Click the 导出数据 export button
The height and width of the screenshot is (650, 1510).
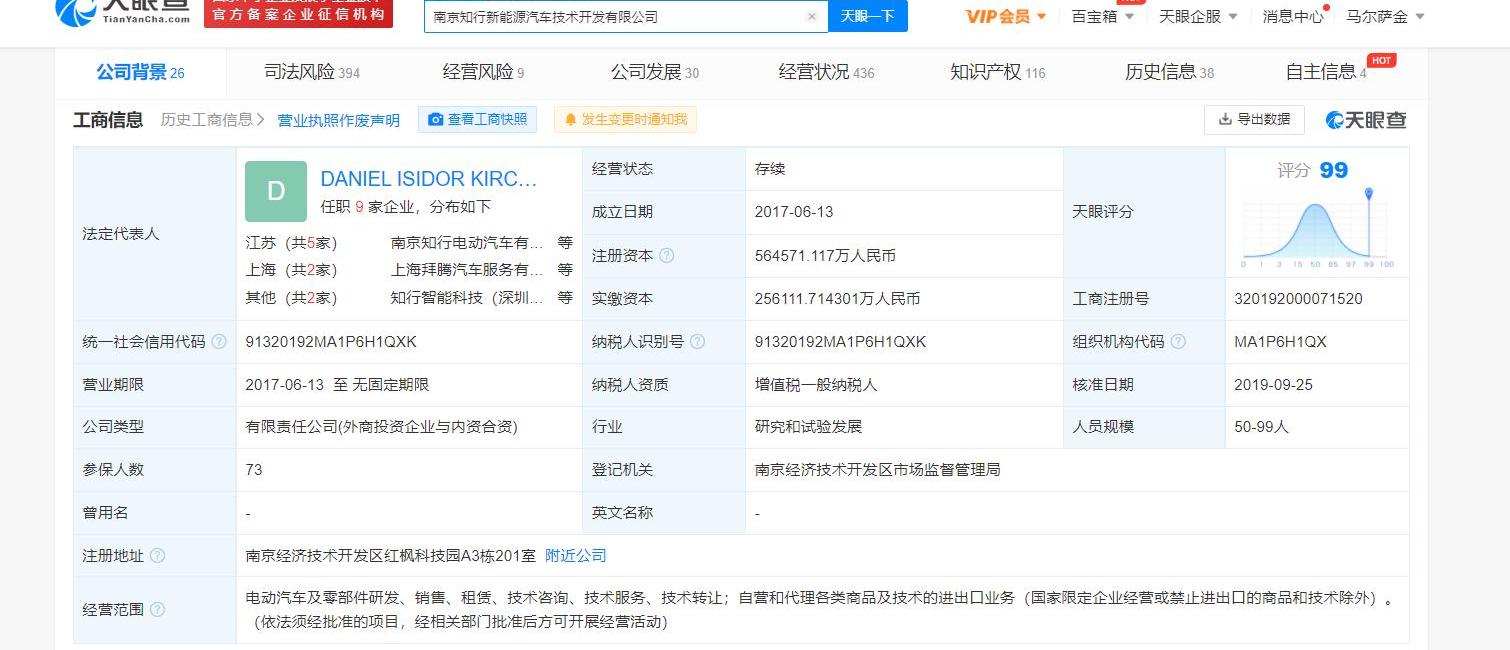pyautogui.click(x=1254, y=119)
